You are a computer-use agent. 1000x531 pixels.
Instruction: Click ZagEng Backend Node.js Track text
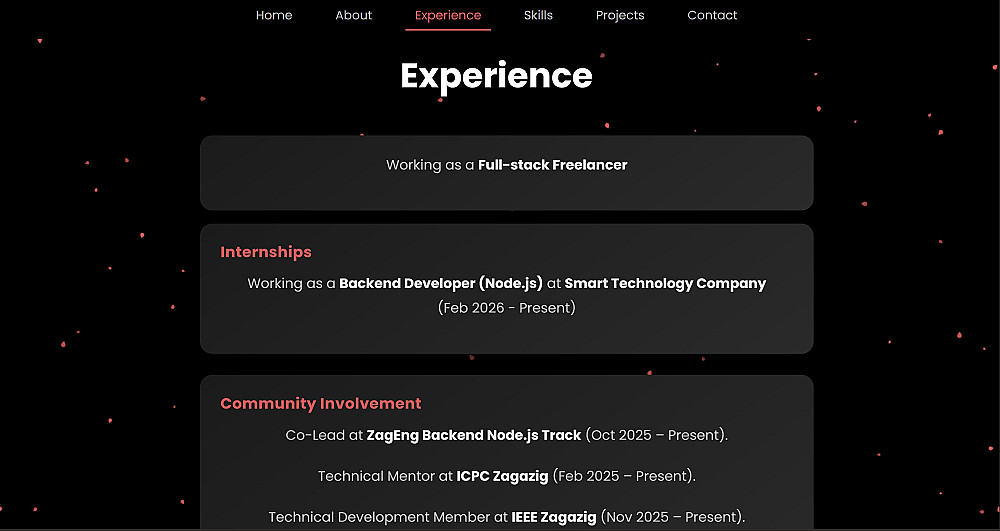[473, 435]
